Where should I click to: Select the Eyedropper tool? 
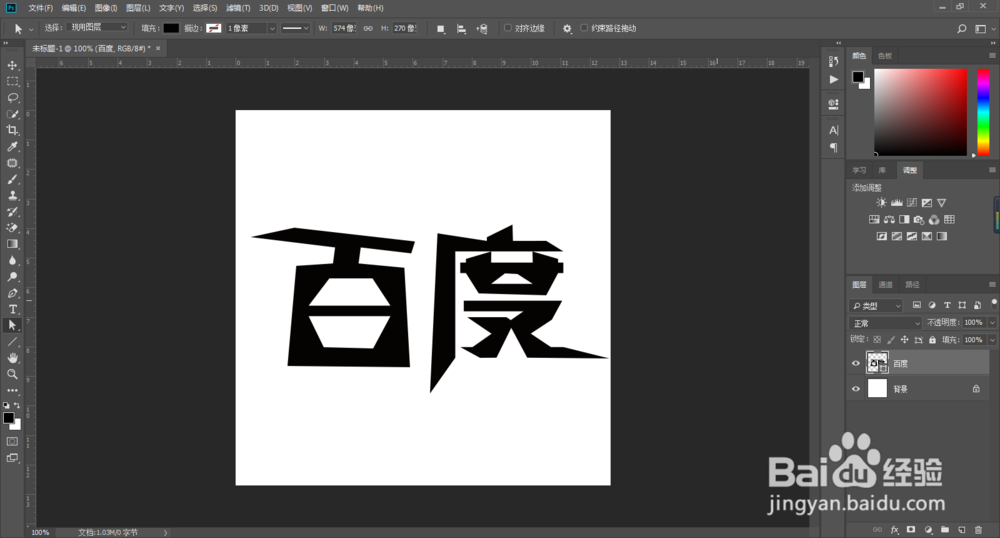pyautogui.click(x=12, y=147)
